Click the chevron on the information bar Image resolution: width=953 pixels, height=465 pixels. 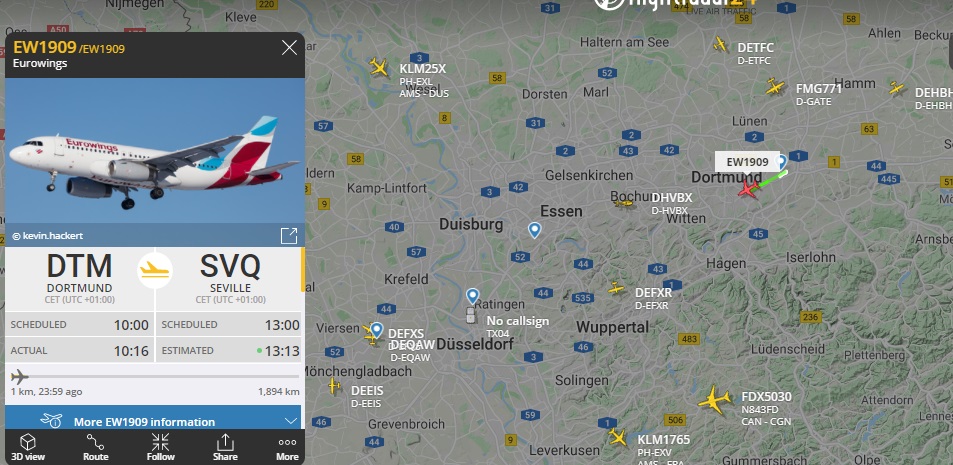point(291,421)
